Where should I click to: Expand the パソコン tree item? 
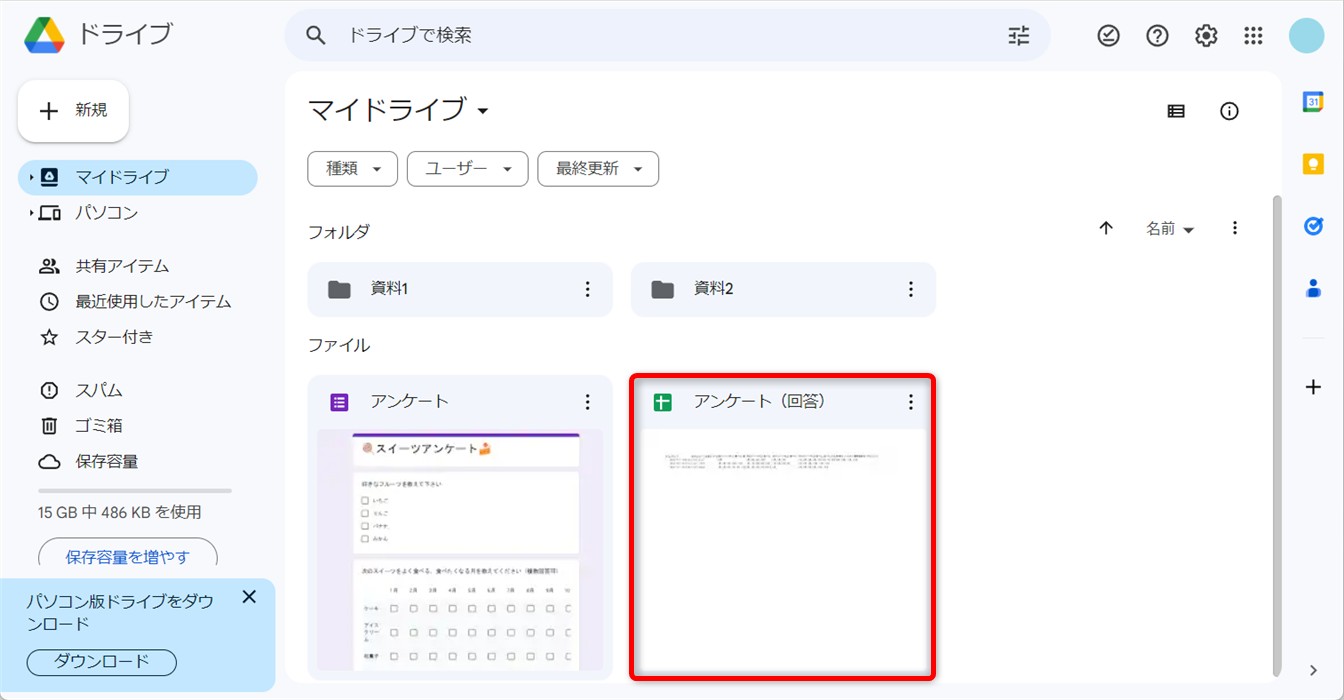pyautogui.click(x=32, y=213)
